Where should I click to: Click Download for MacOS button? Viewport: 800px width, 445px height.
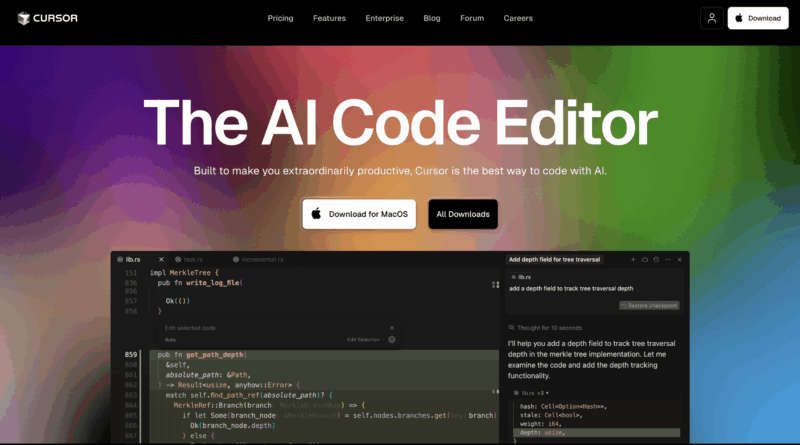coord(359,214)
